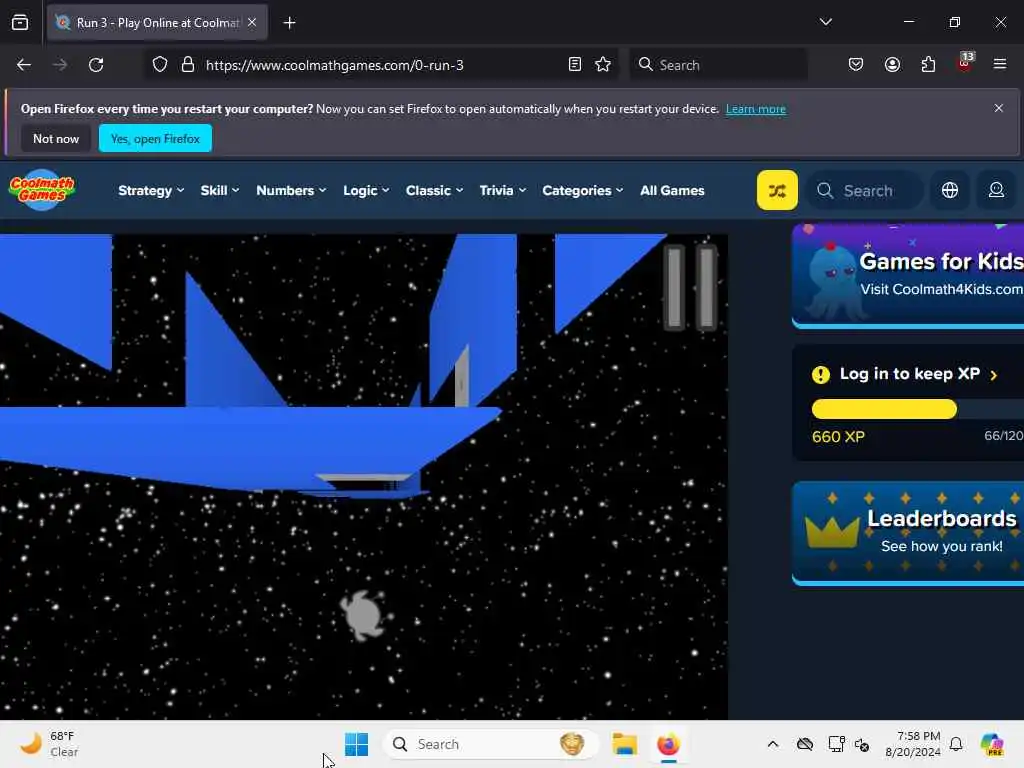
Task: Click the yellow XP progress bar
Action: tap(884, 409)
